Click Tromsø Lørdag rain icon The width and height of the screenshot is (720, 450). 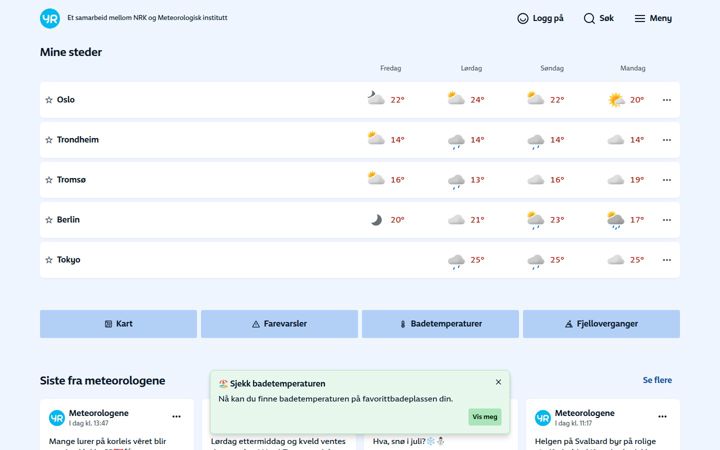coord(456,181)
